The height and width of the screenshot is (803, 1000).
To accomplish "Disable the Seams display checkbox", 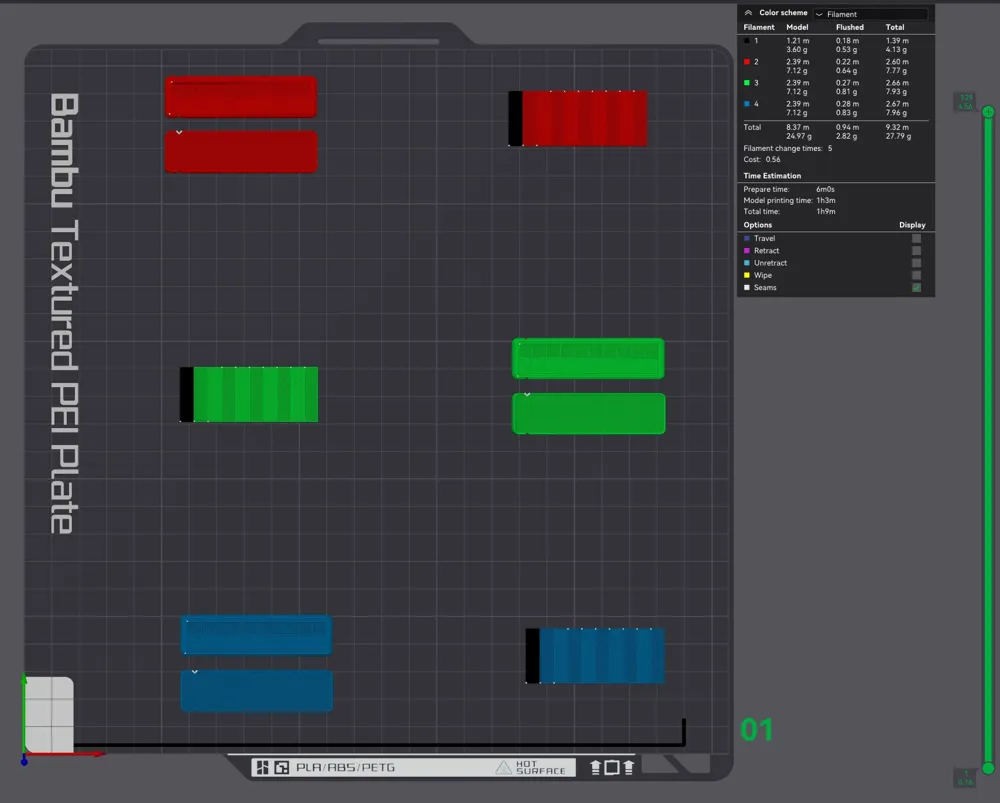I will [x=916, y=287].
